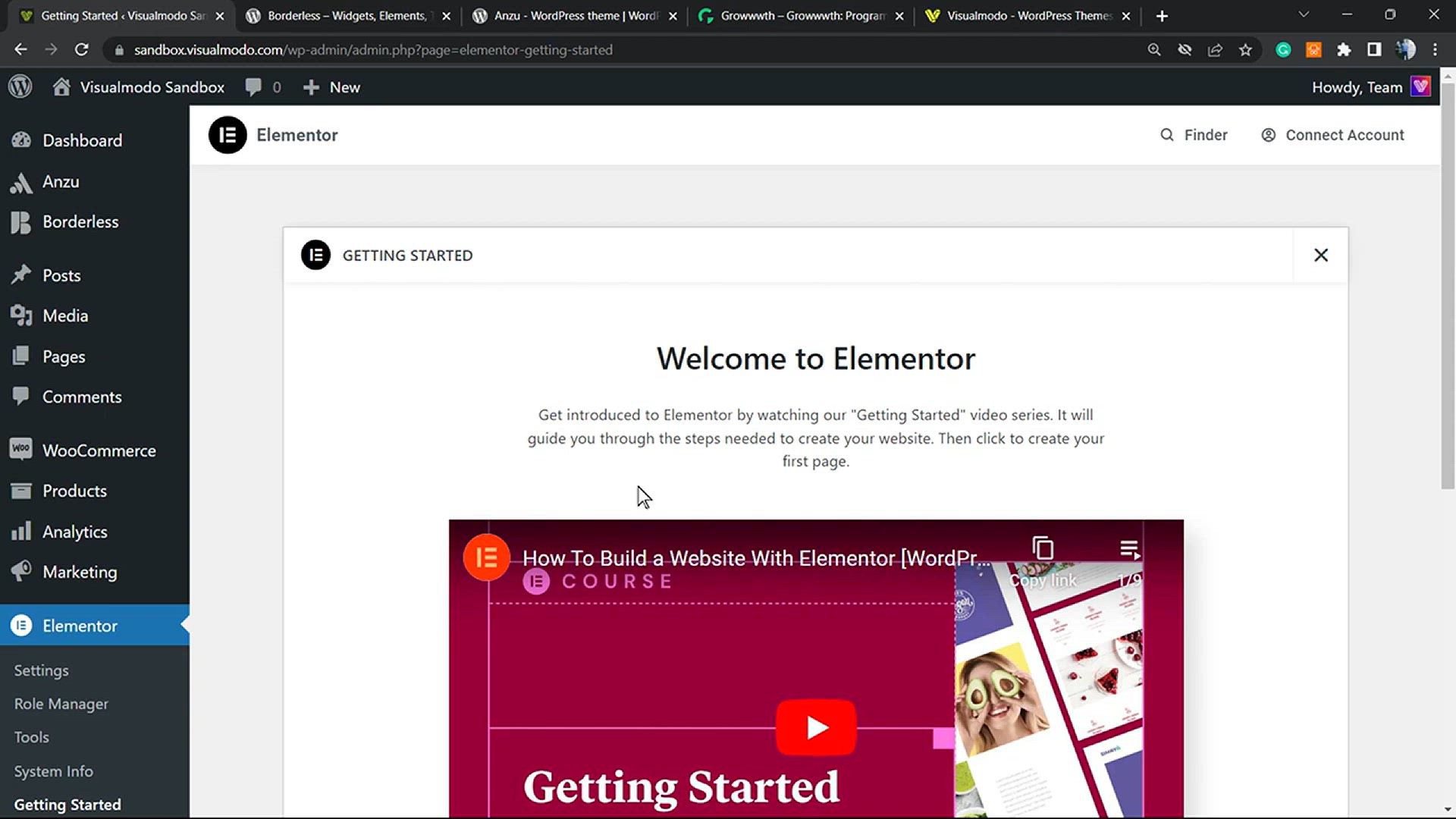Reload the current page
The image size is (1456, 819).
point(82,50)
